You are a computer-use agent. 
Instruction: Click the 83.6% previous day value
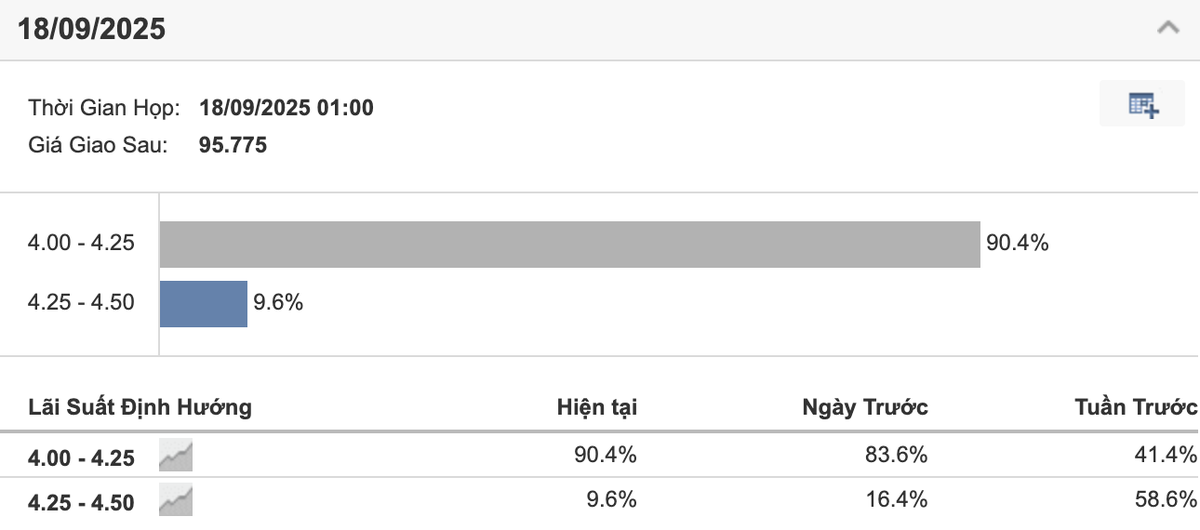(898, 456)
